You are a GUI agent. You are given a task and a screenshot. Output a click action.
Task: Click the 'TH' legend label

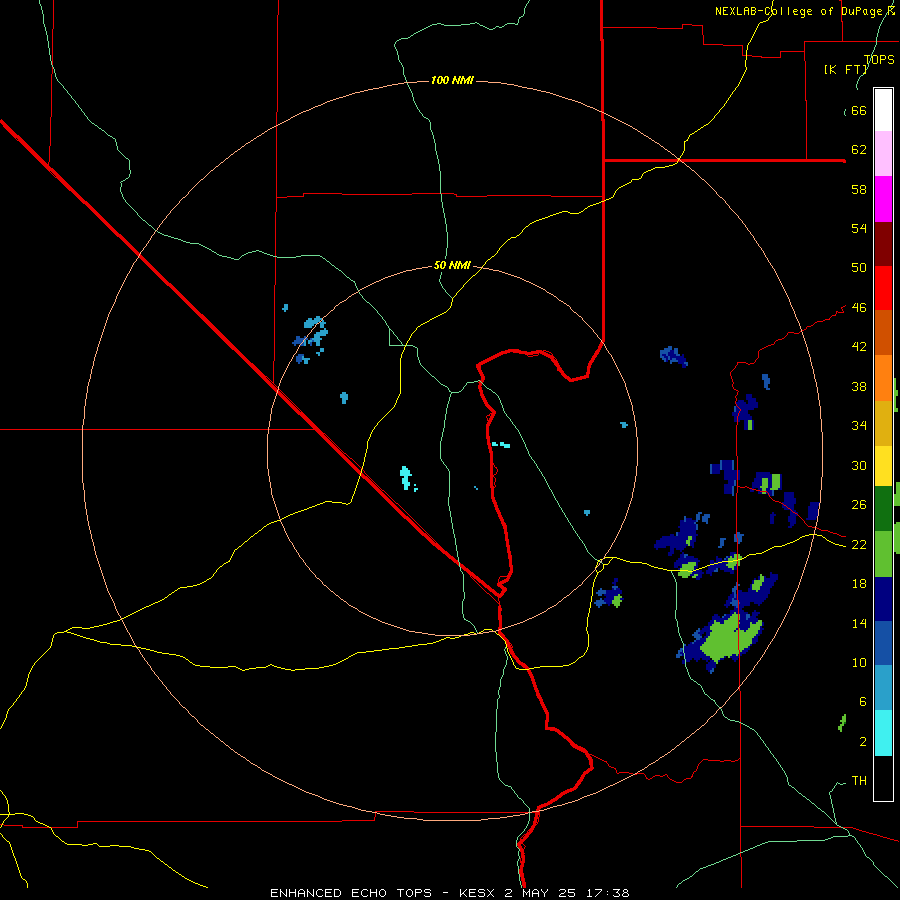coord(859,781)
